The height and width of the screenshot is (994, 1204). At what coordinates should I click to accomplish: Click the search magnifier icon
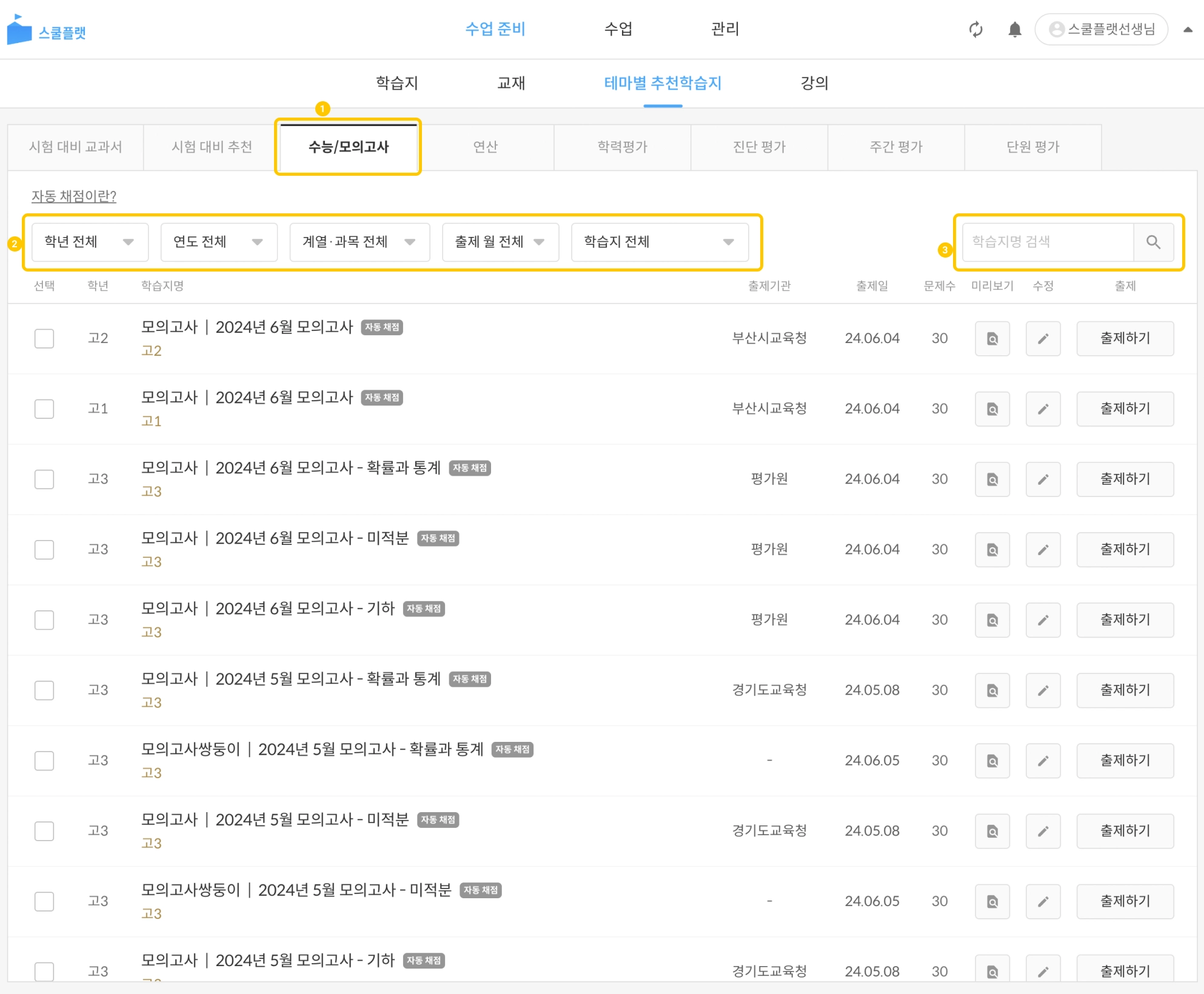tap(1153, 242)
